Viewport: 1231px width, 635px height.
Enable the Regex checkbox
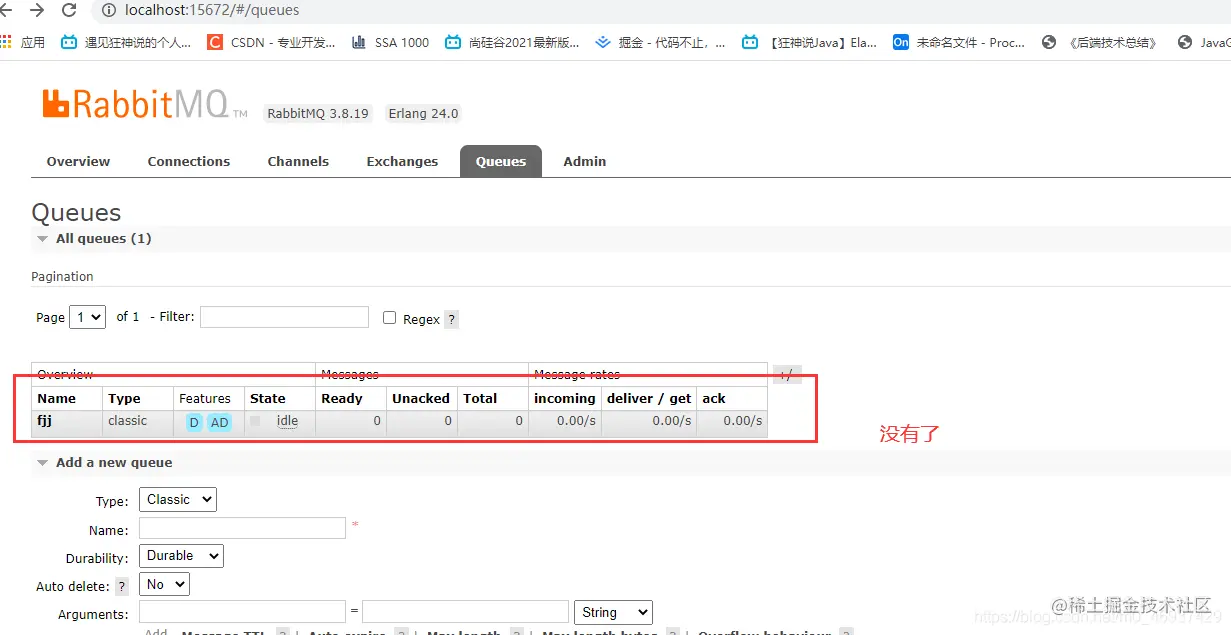[389, 317]
